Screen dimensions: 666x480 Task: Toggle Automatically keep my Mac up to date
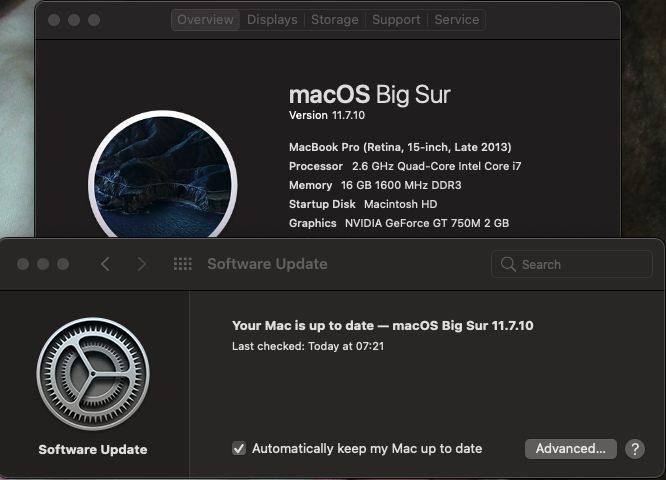(239, 449)
